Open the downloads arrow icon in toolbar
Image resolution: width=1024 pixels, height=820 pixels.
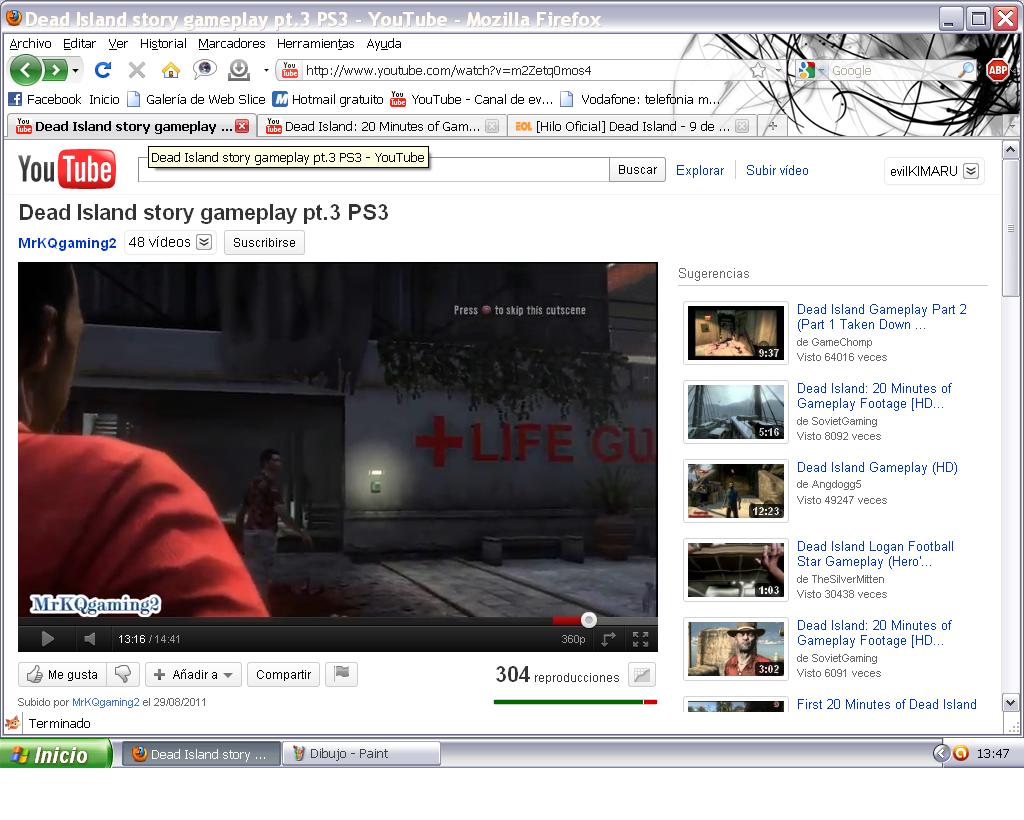(x=239, y=70)
